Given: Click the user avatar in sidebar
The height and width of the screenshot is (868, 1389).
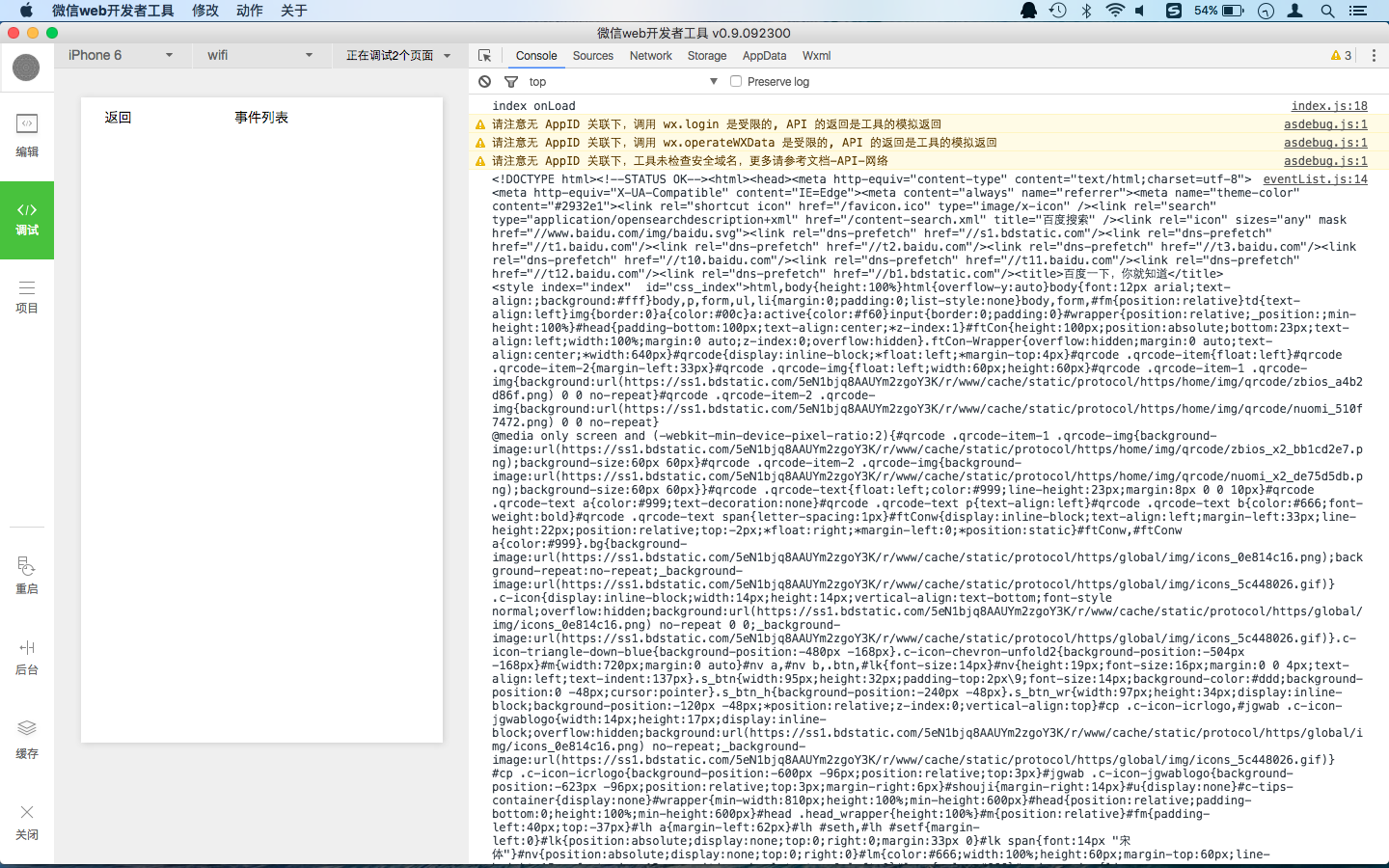Looking at the screenshot, I should click(x=26, y=68).
